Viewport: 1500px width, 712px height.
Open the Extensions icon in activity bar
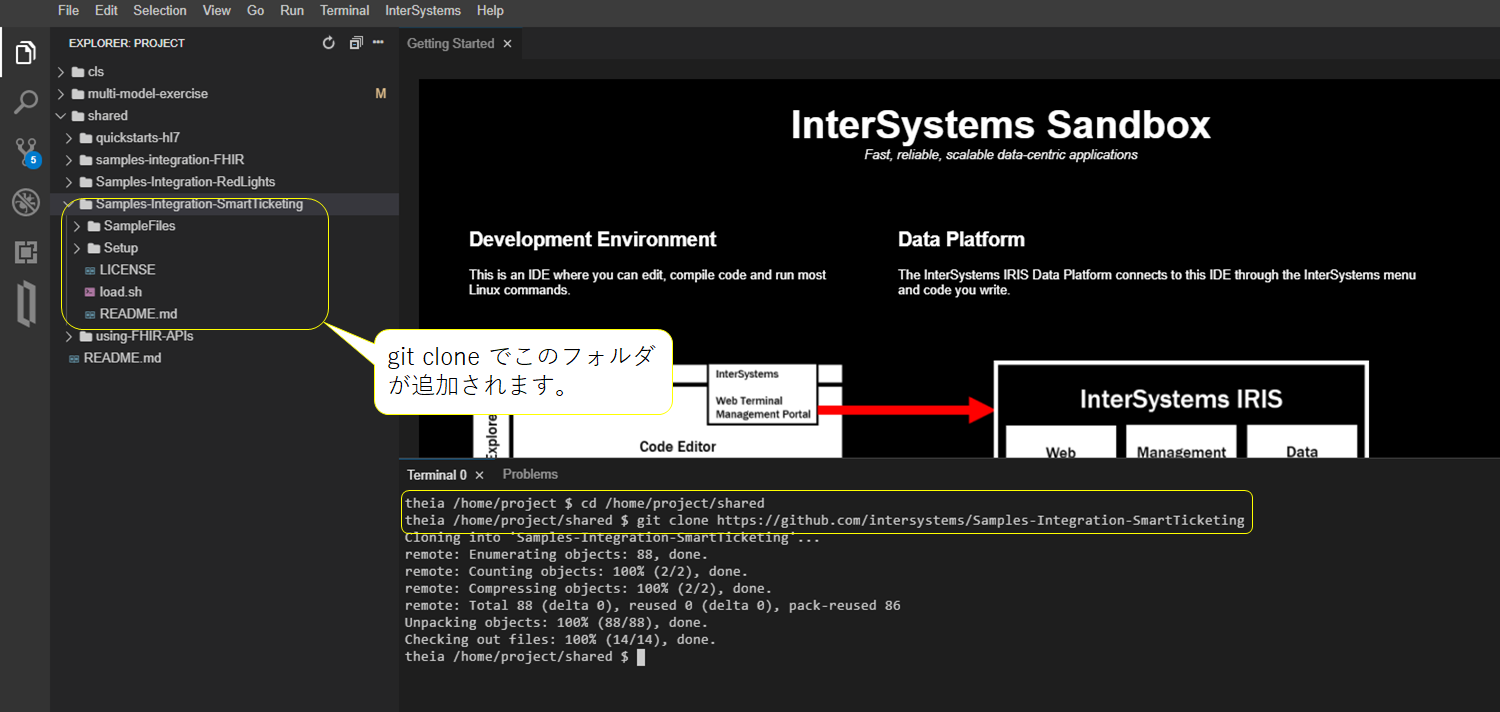pyautogui.click(x=25, y=252)
